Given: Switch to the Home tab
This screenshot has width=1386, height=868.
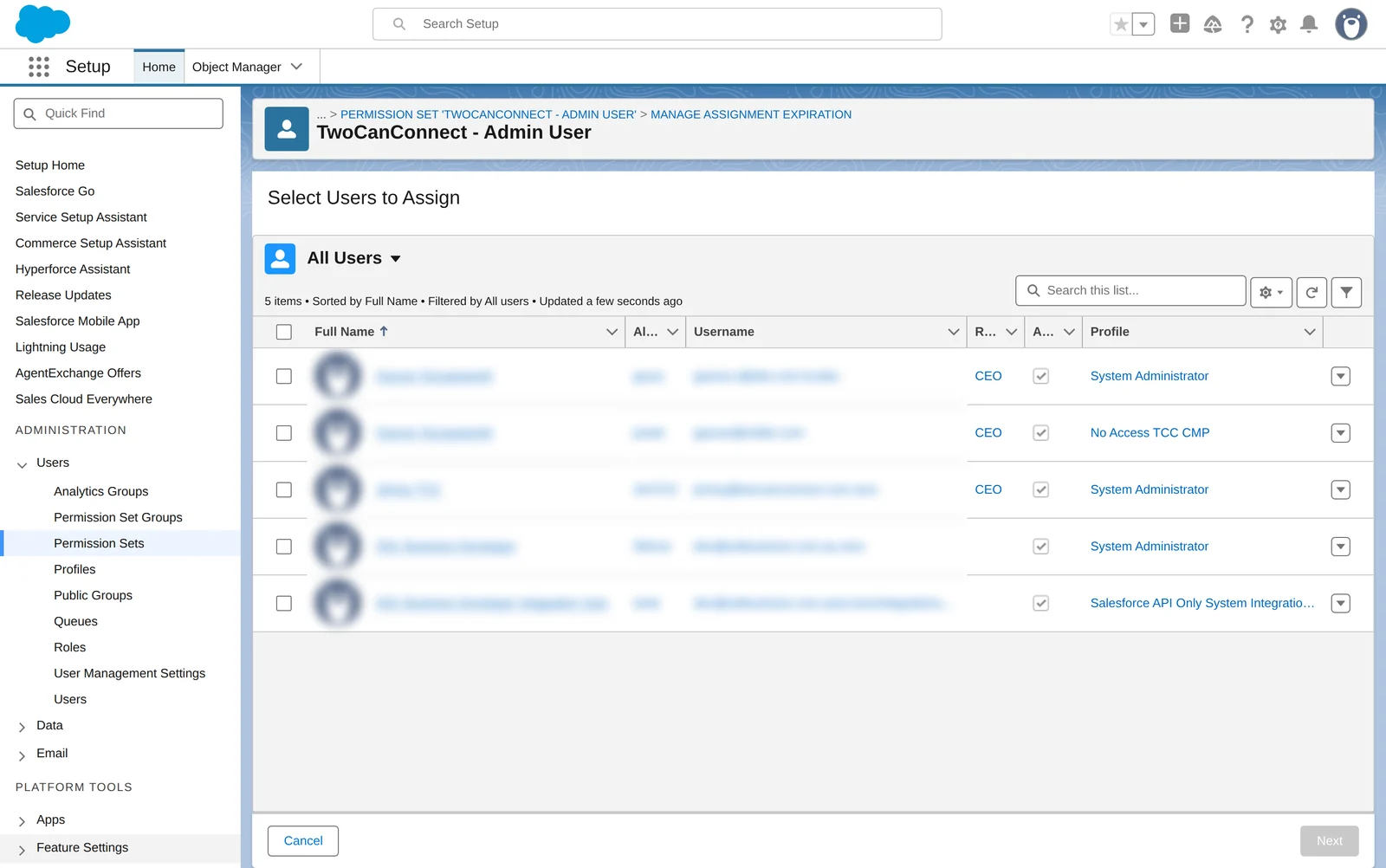Looking at the screenshot, I should click(159, 67).
